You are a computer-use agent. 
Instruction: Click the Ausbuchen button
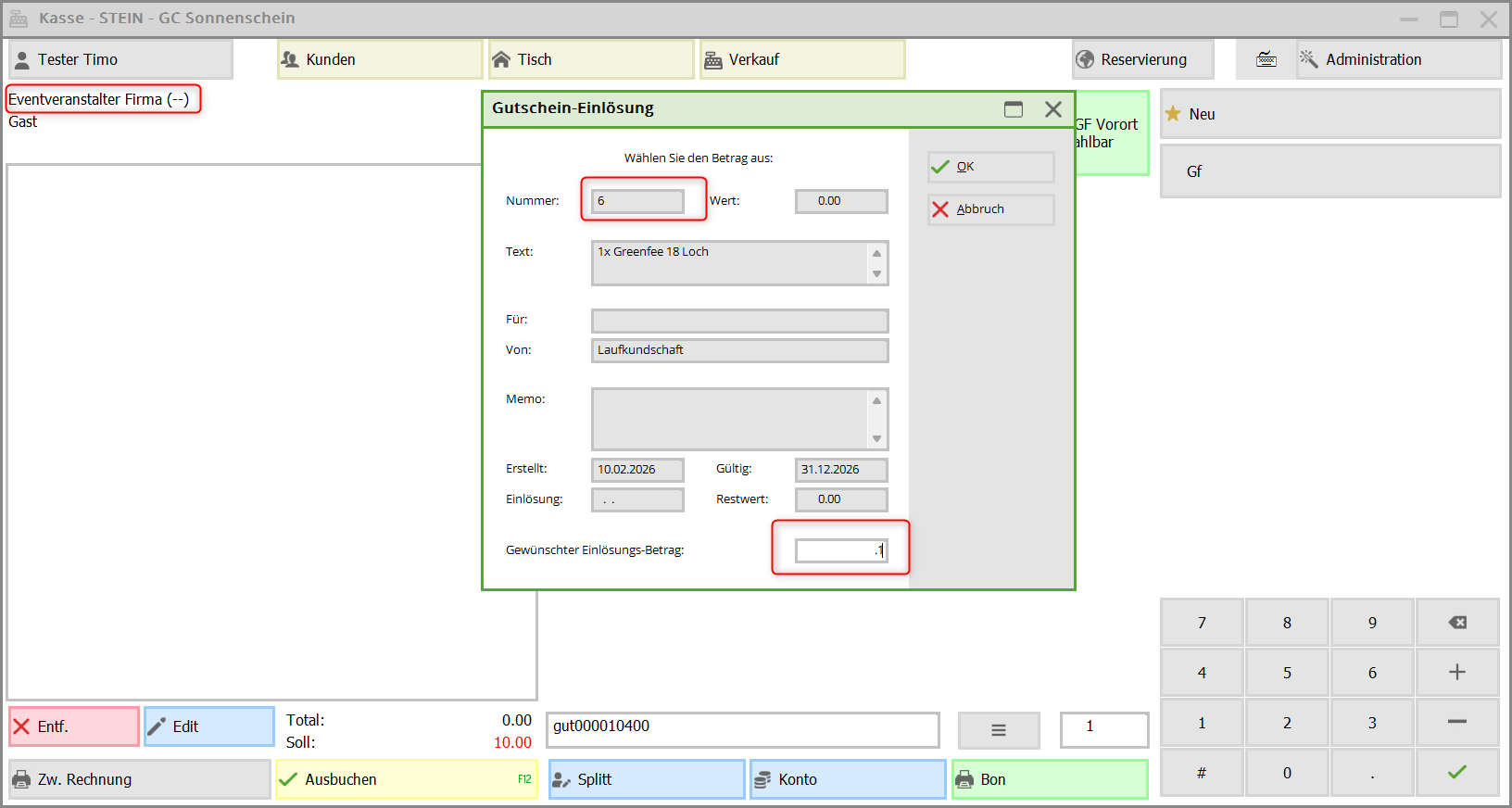point(406,779)
